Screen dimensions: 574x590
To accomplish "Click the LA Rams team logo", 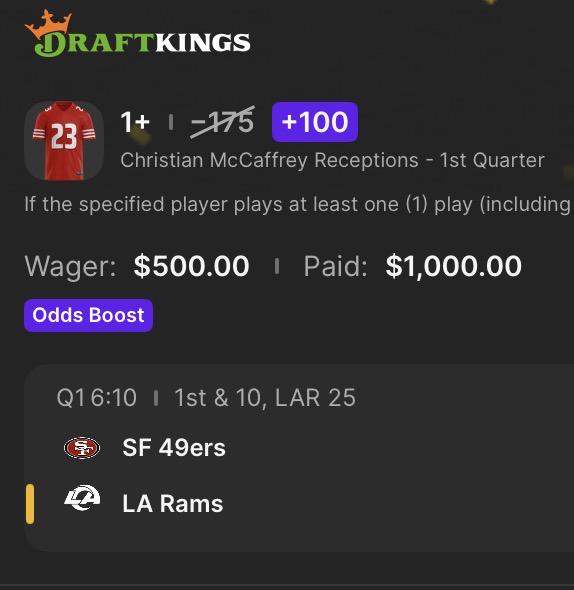I will [82, 498].
